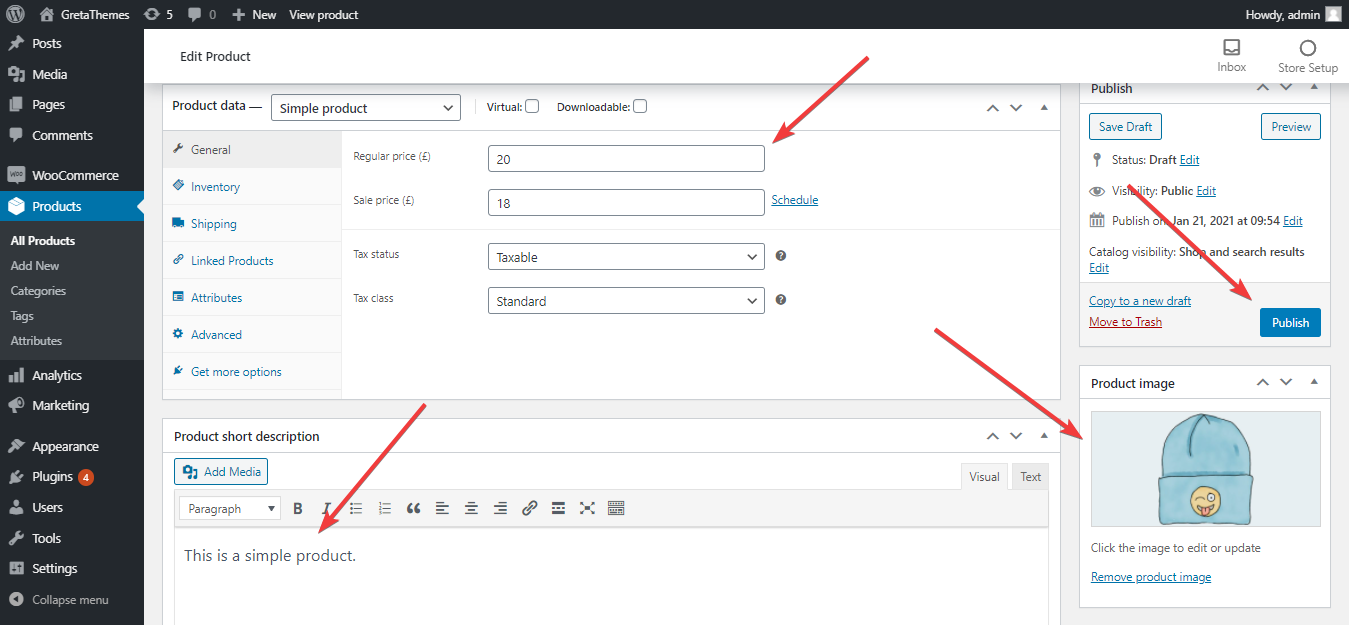Open Marketing in the sidebar
This screenshot has height=625, width=1349.
coord(72,405)
